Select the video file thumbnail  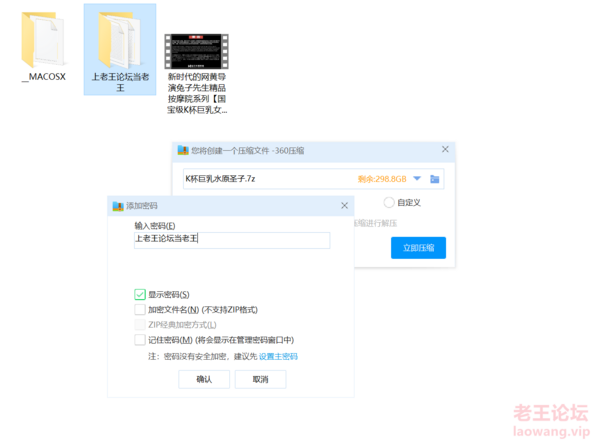click(196, 51)
